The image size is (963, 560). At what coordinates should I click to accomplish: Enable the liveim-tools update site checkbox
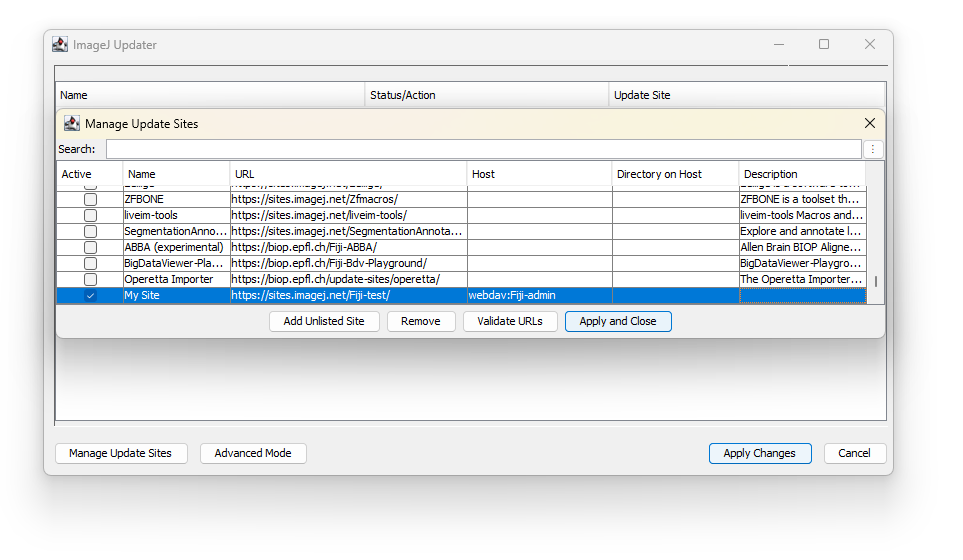point(90,216)
